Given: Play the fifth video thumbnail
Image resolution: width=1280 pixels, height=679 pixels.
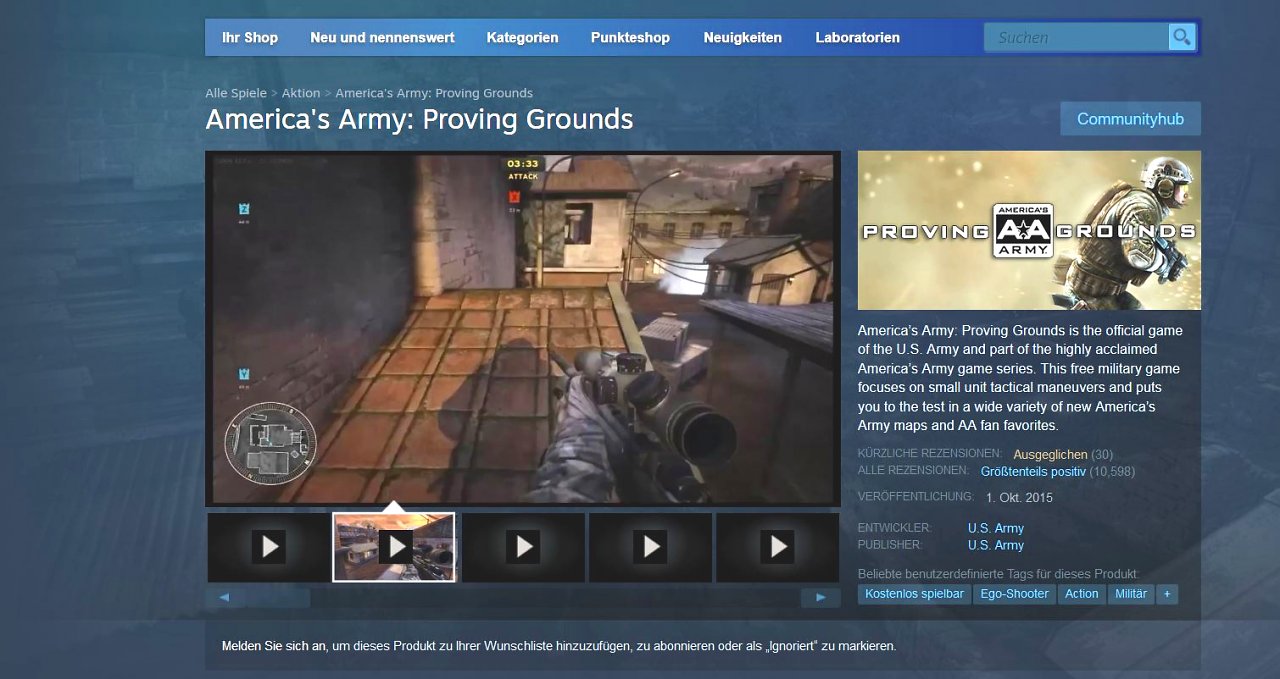Looking at the screenshot, I should pos(777,547).
